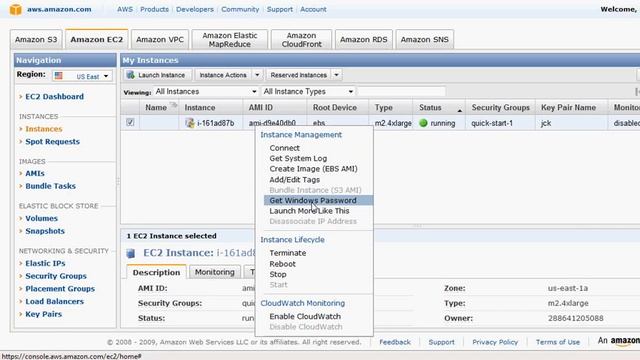Screen dimensions: 640x360
Task: Open Volumes under Elastic Block Store
Action: [x=41, y=218]
